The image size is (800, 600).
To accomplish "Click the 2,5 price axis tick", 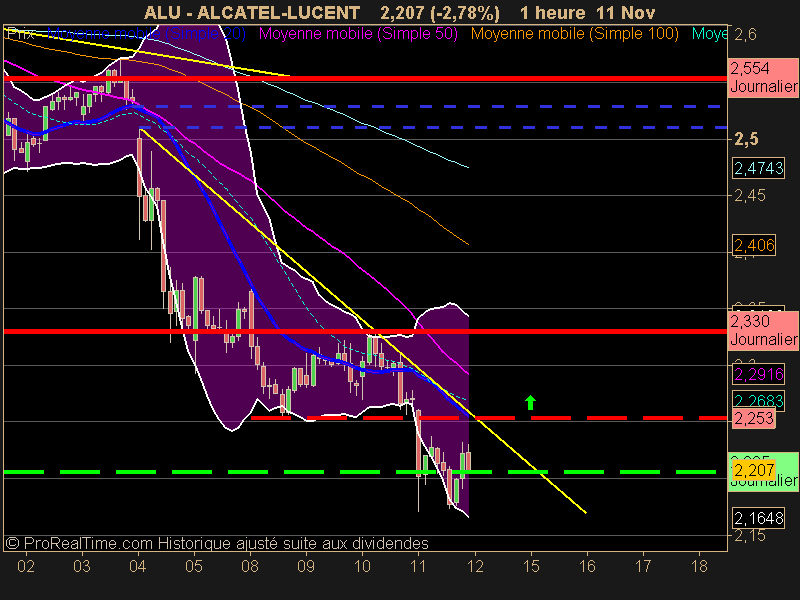I will click(747, 139).
